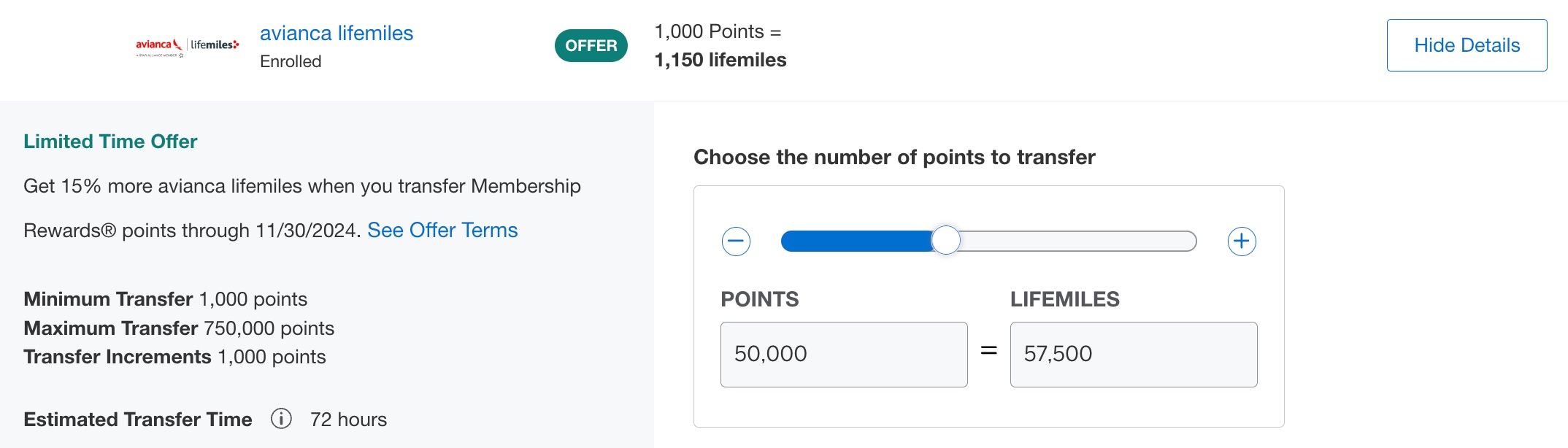This screenshot has height=448, width=1568.
Task: Click the OFFER badge
Action: [591, 45]
